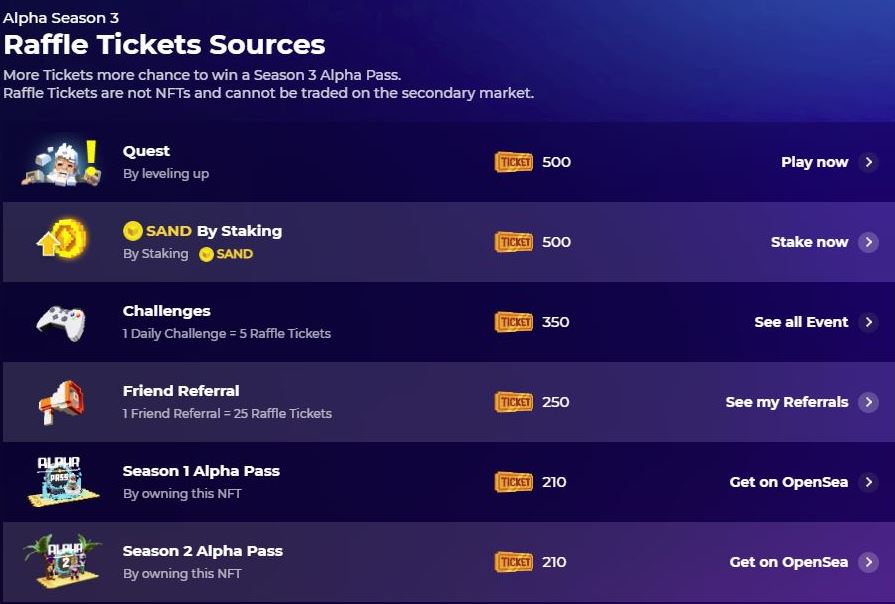The image size is (895, 604).
Task: Click the ticket icon beside 350
Action: (x=514, y=322)
